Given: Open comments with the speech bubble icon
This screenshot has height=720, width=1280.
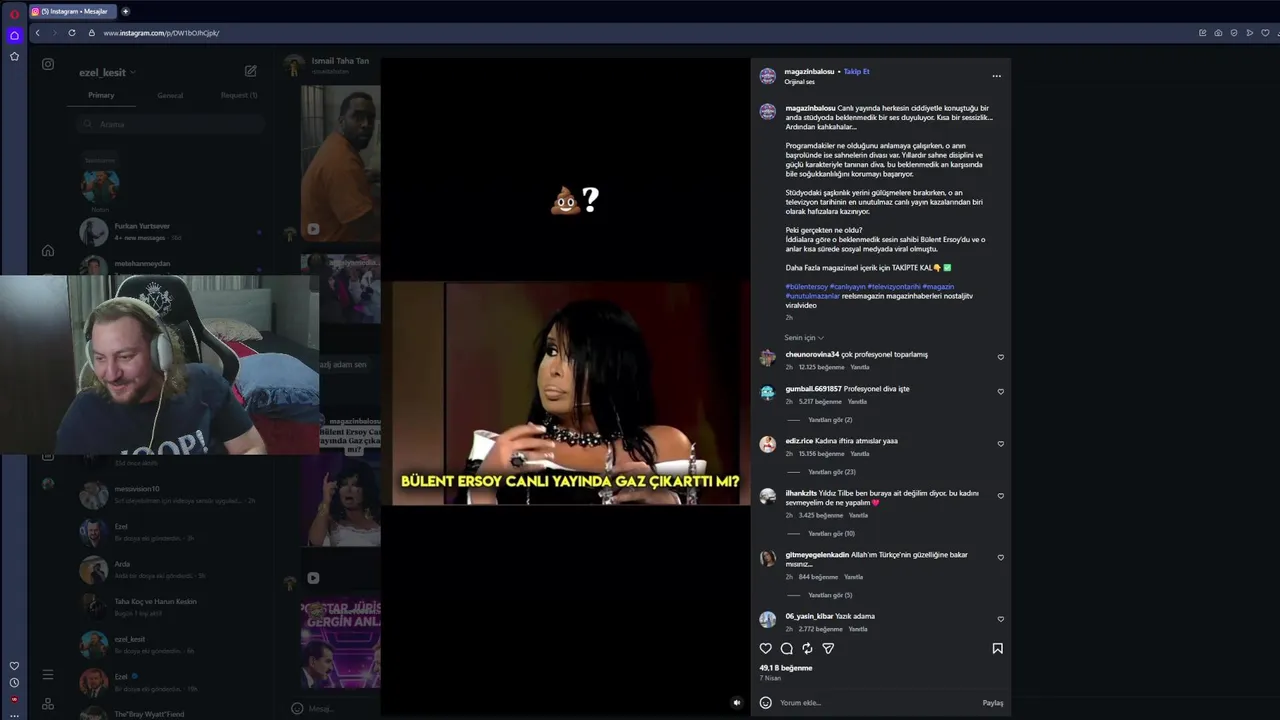Looking at the screenshot, I should click(x=787, y=648).
